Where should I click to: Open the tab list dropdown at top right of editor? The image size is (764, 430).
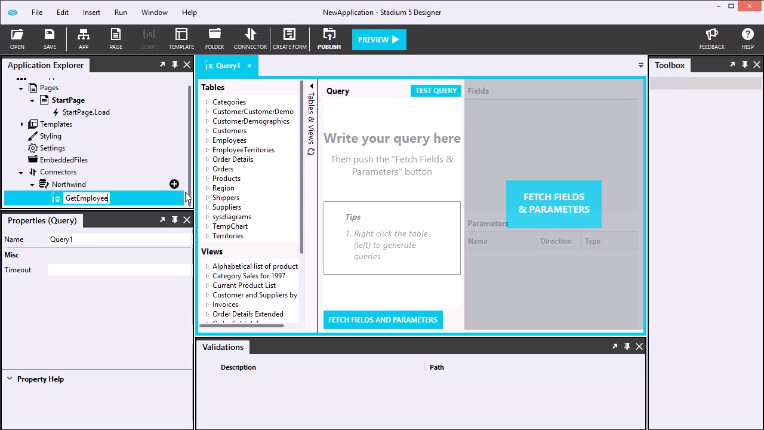point(641,65)
